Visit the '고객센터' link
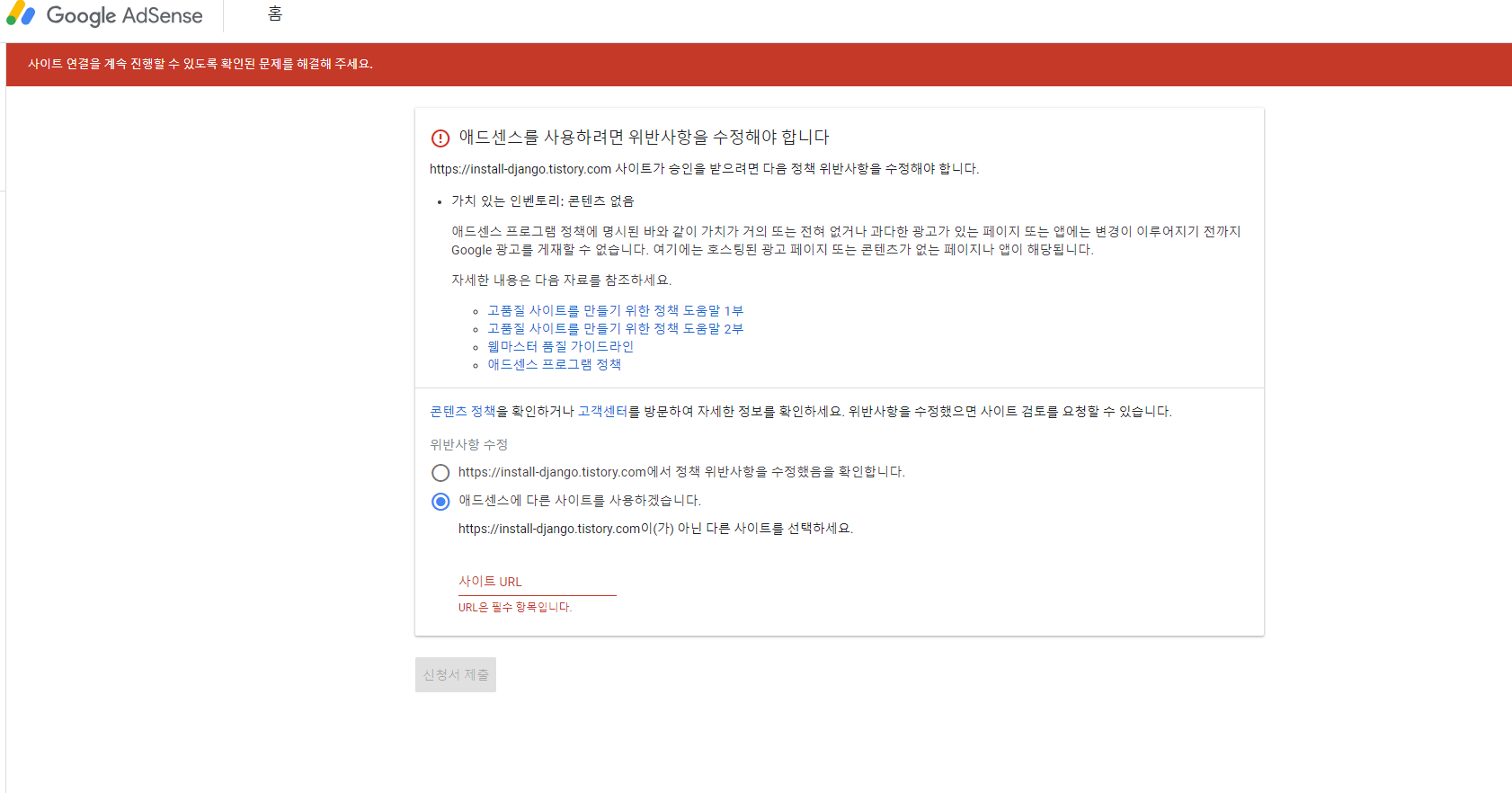Viewport: 1512px width, 793px height. 602,411
